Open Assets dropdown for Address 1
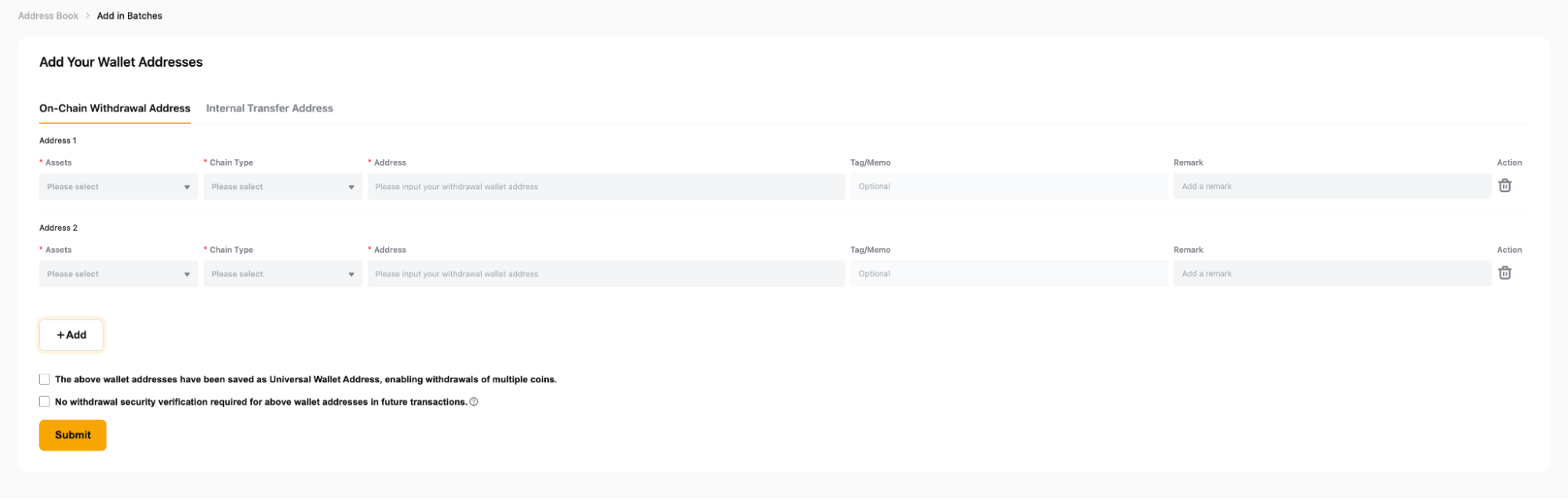 118,187
